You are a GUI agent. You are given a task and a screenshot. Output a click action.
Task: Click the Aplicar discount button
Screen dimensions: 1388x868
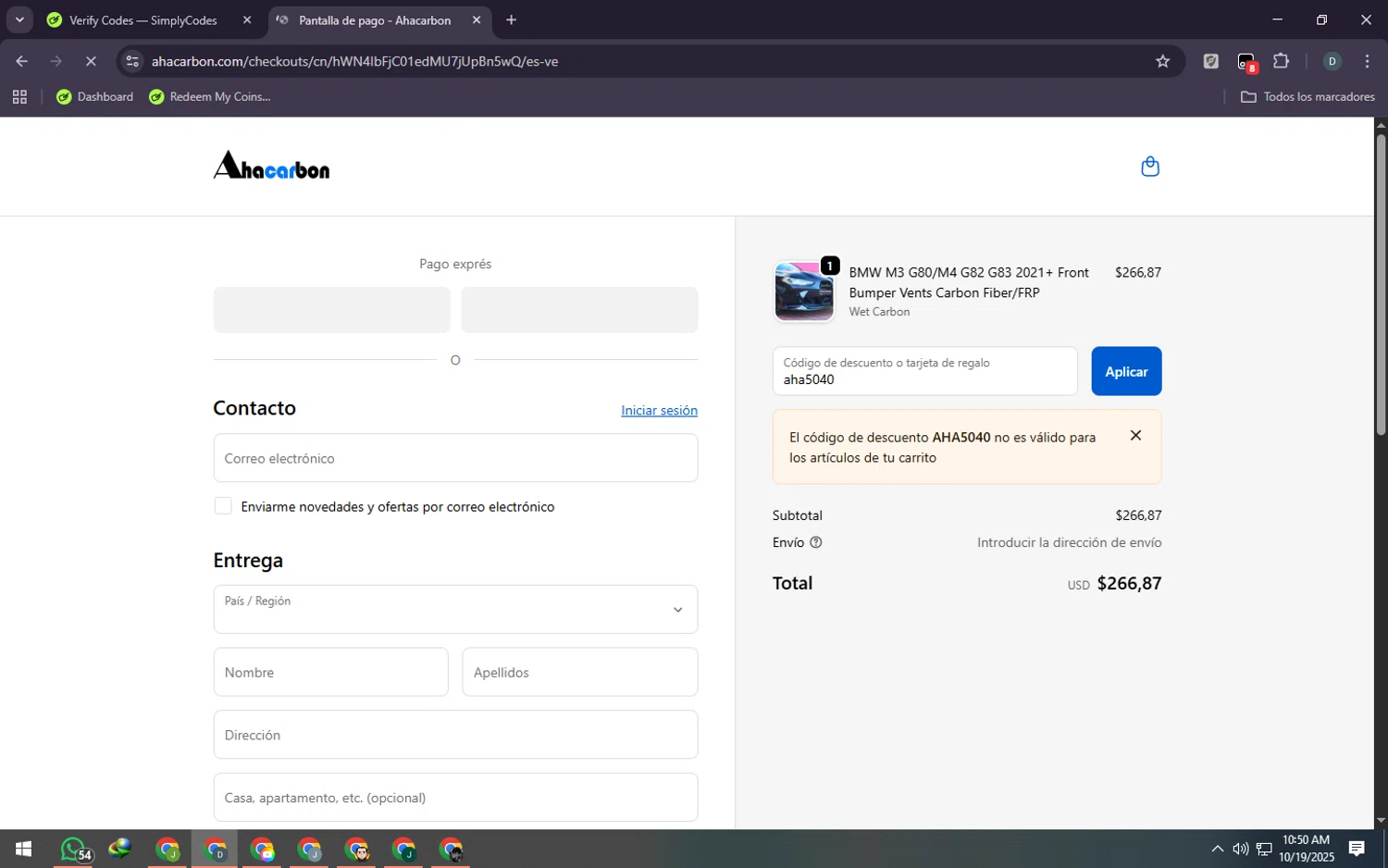coord(1126,371)
